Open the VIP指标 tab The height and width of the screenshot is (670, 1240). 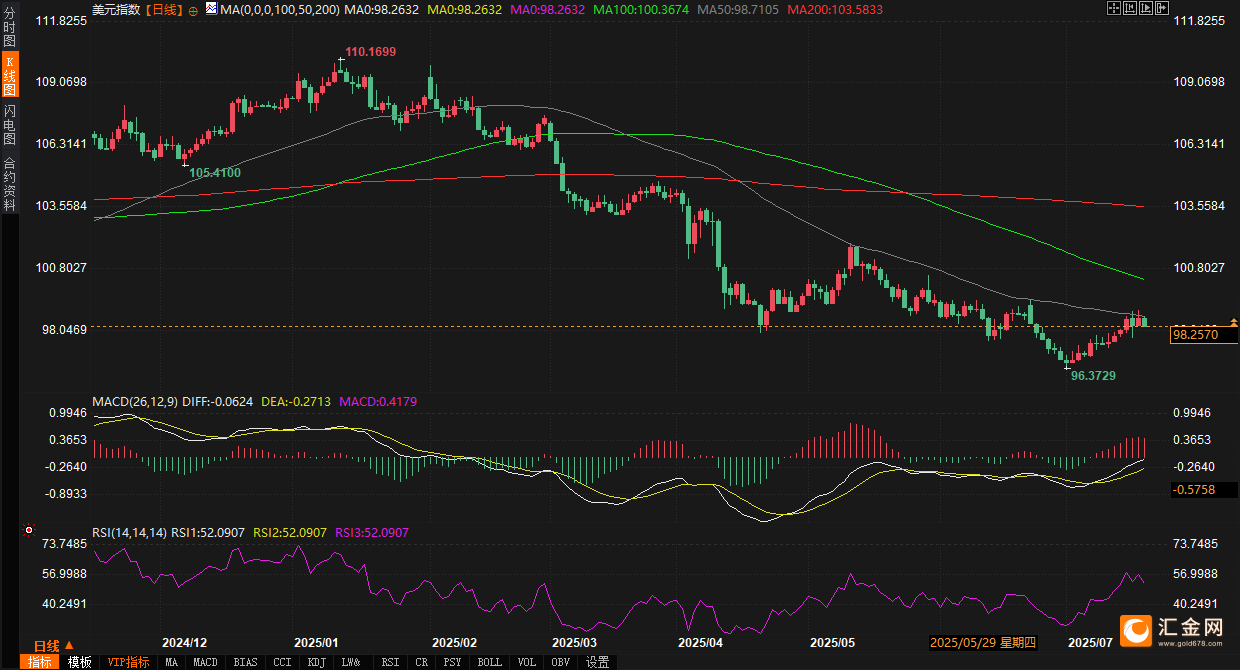pyautogui.click(x=129, y=662)
